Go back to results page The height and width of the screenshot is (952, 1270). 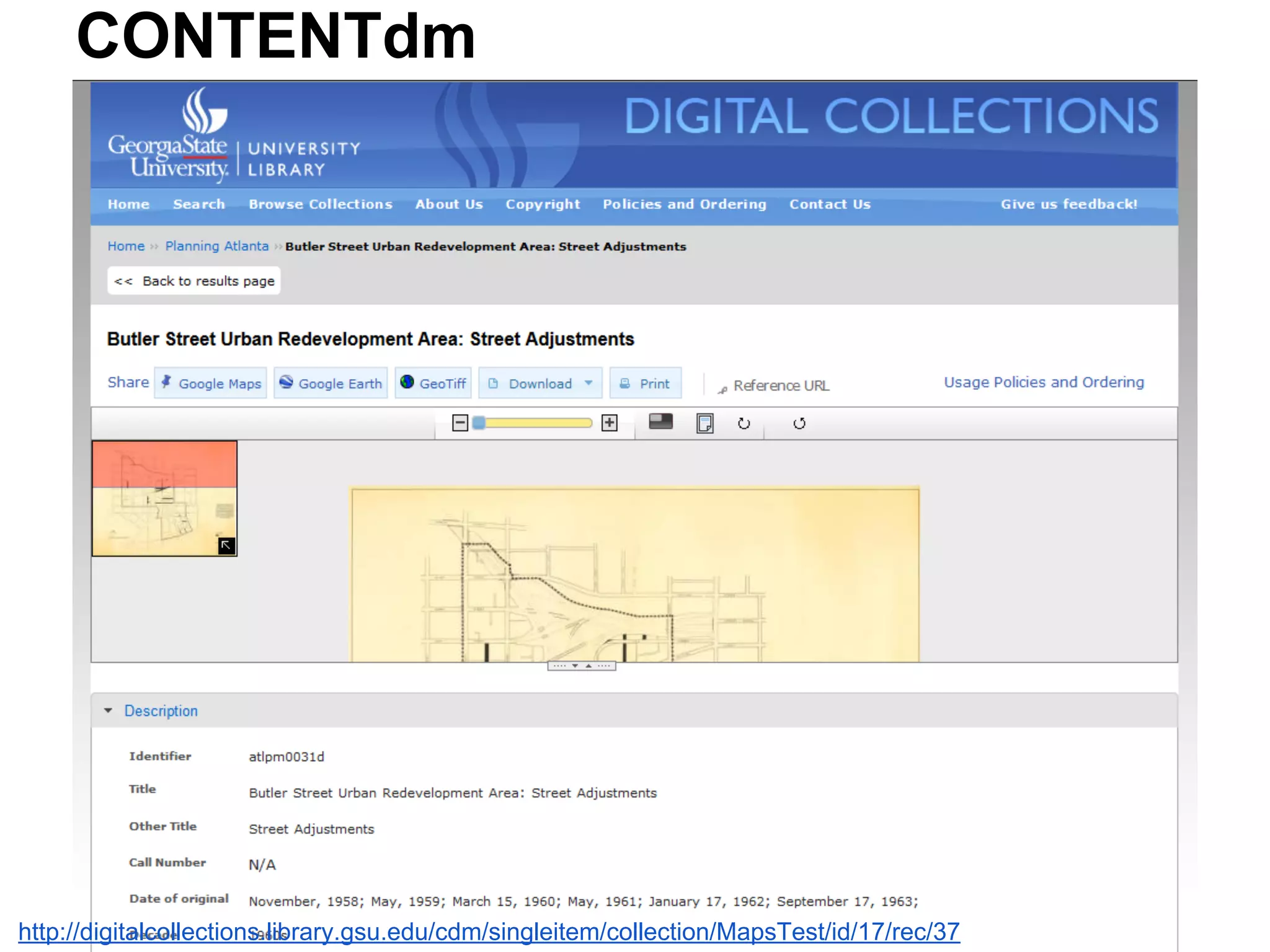point(194,281)
